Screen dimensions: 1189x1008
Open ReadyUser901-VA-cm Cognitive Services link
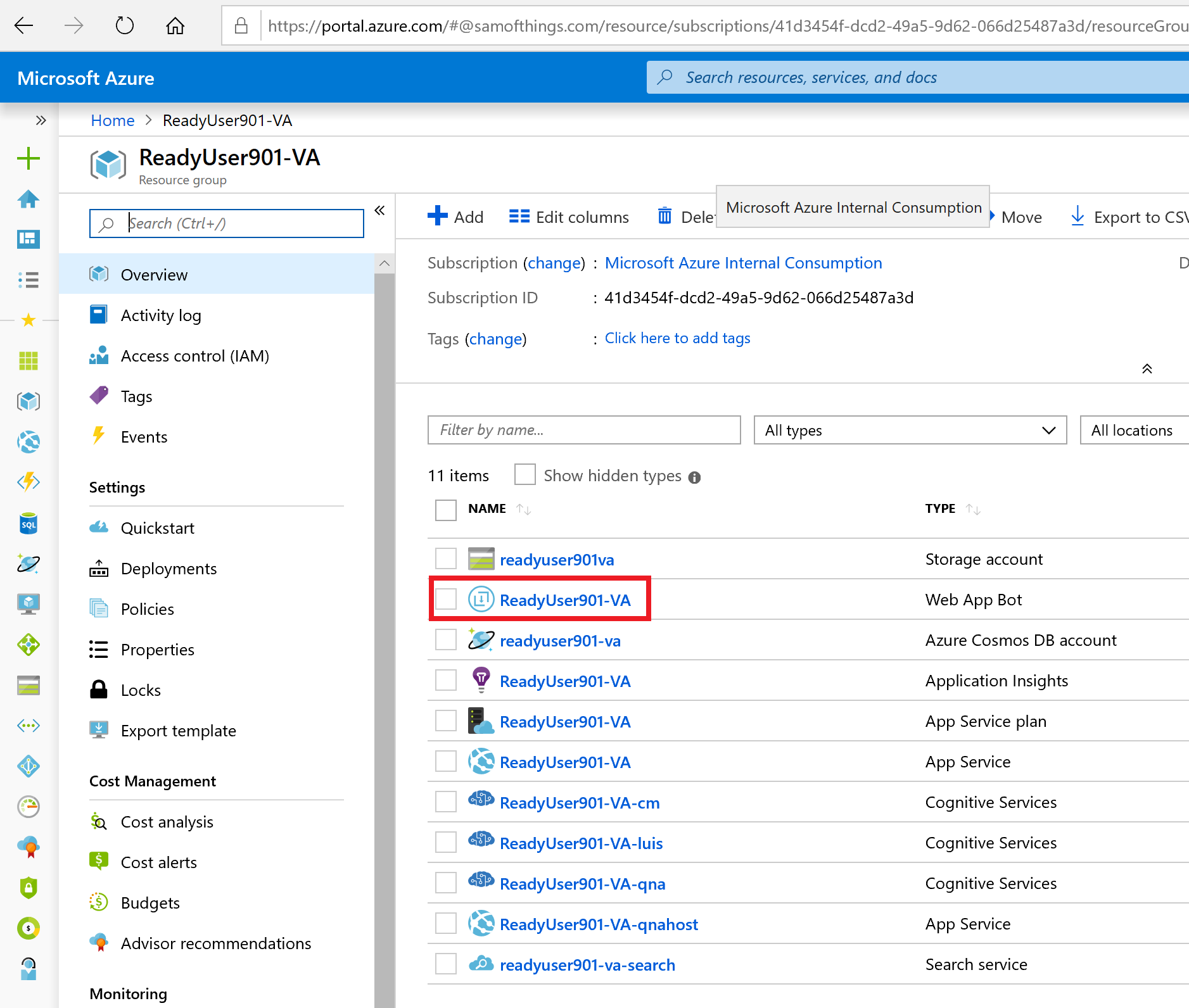pos(580,803)
